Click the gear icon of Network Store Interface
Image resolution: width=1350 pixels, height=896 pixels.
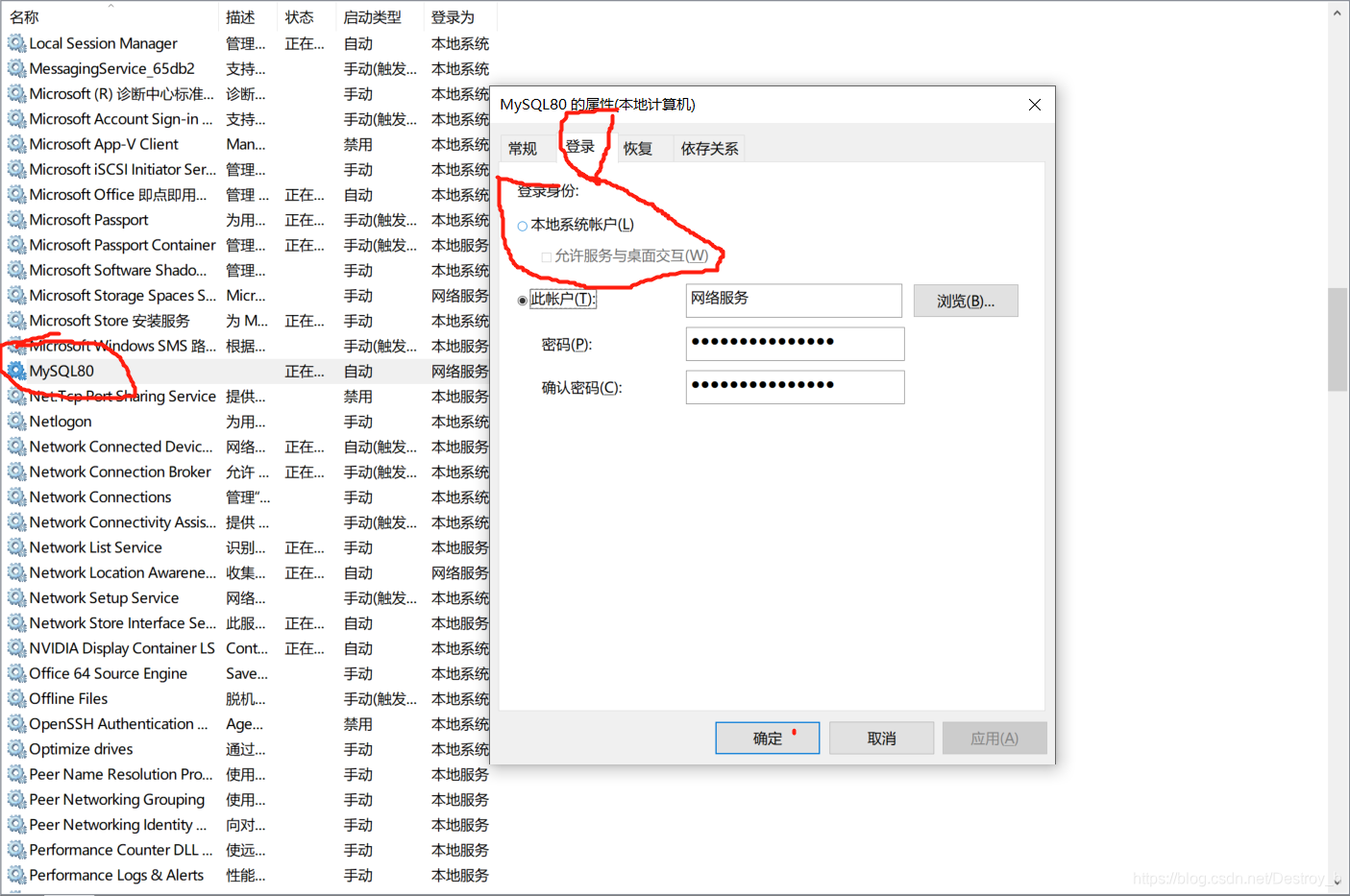[x=16, y=623]
